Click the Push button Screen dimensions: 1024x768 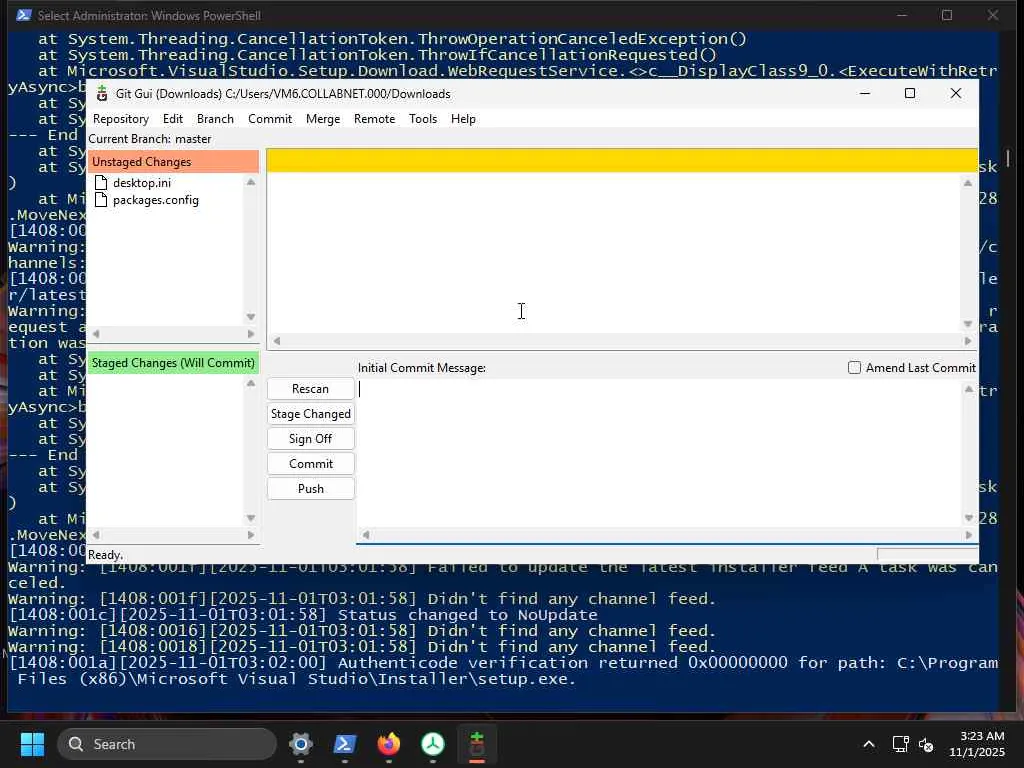click(x=310, y=488)
